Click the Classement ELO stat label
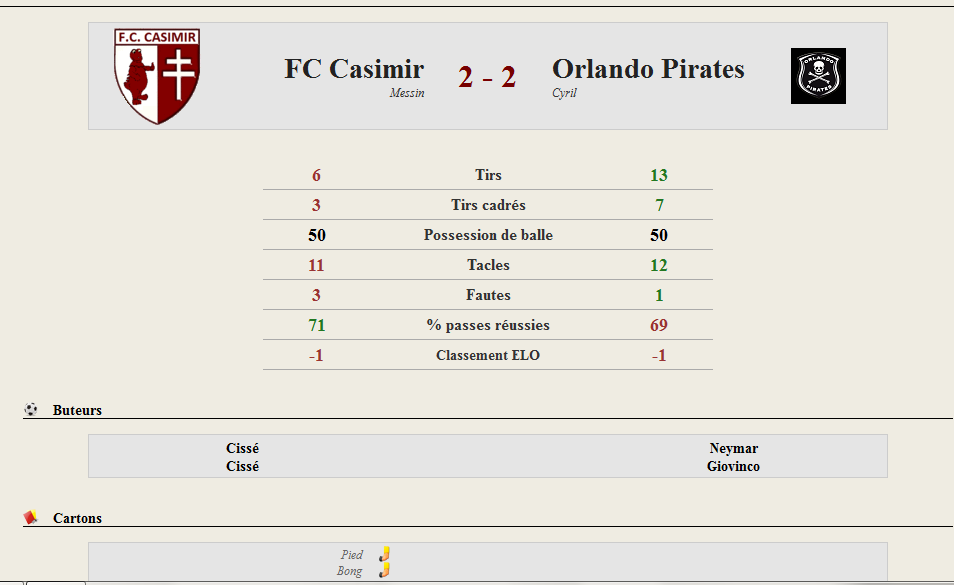This screenshot has width=954, height=585. coord(488,355)
